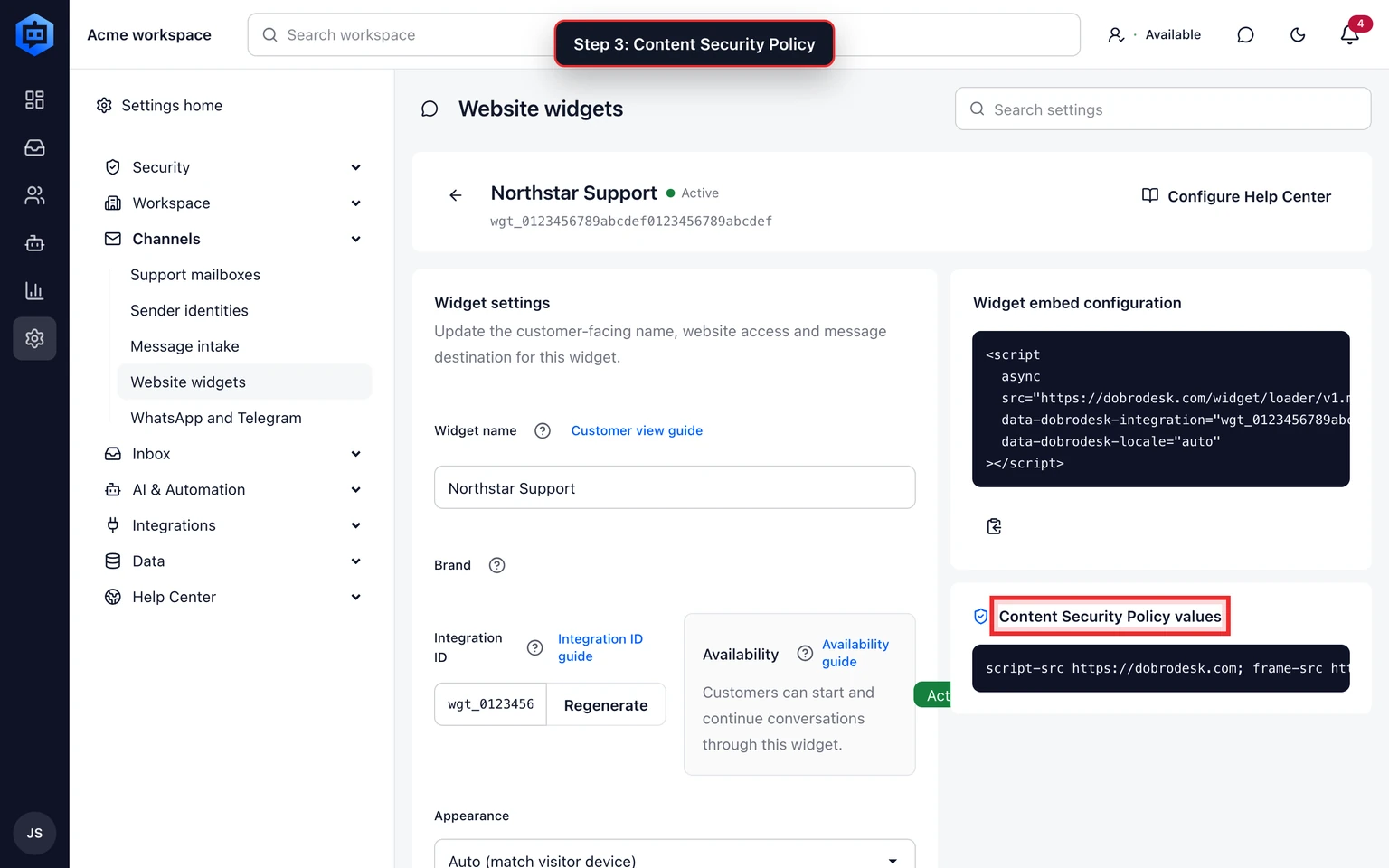Open the Availability guide link
This screenshot has width=1389, height=868.
855,653
